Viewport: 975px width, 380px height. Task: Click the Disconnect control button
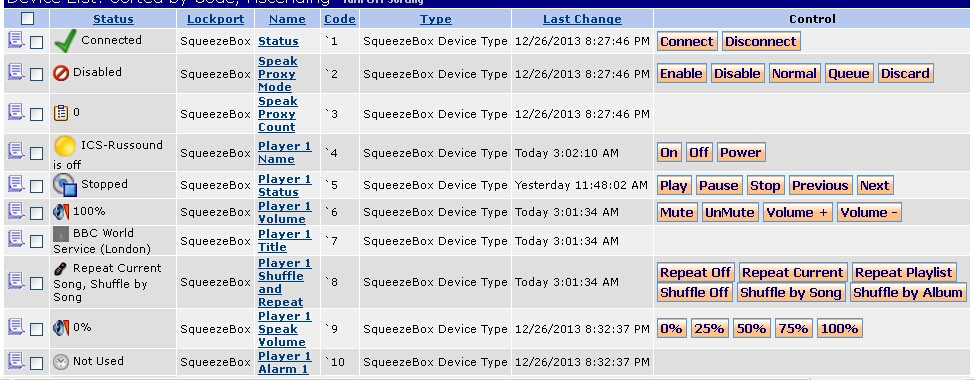(761, 42)
